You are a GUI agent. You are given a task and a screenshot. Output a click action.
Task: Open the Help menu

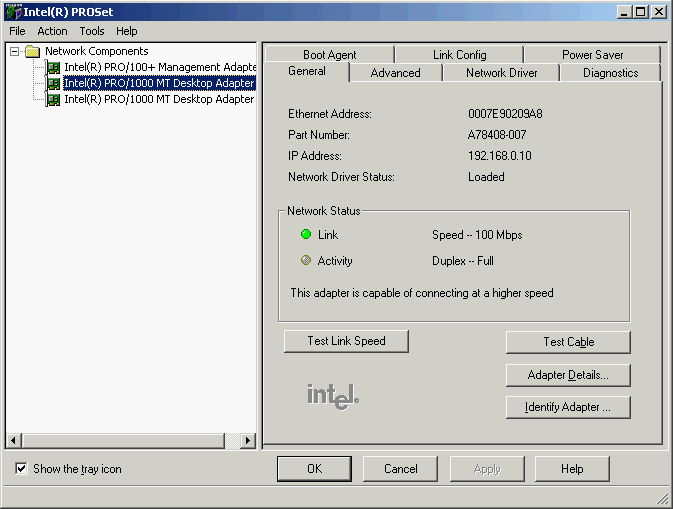[127, 31]
